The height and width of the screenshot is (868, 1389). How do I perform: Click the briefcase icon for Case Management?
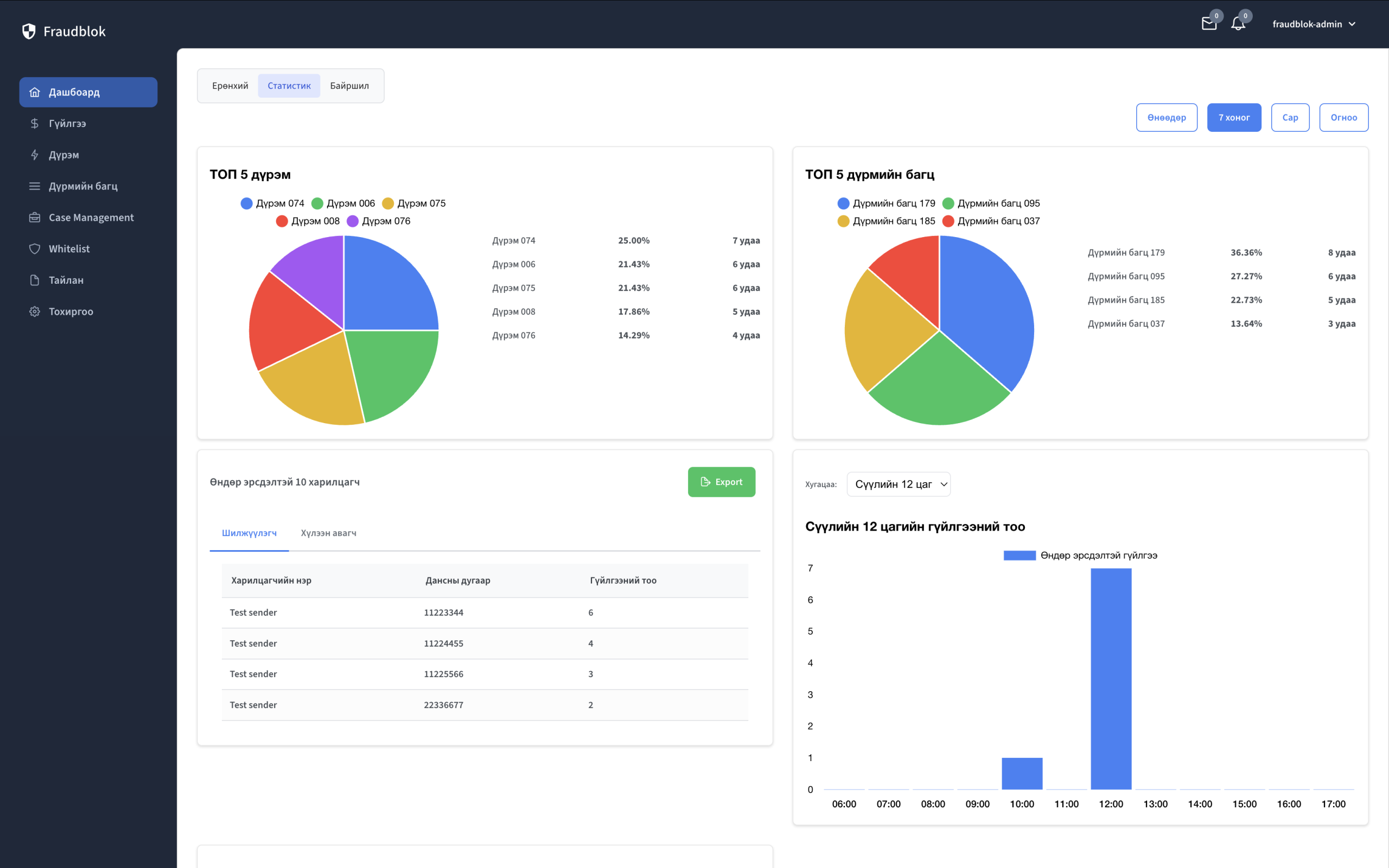pyautogui.click(x=34, y=218)
